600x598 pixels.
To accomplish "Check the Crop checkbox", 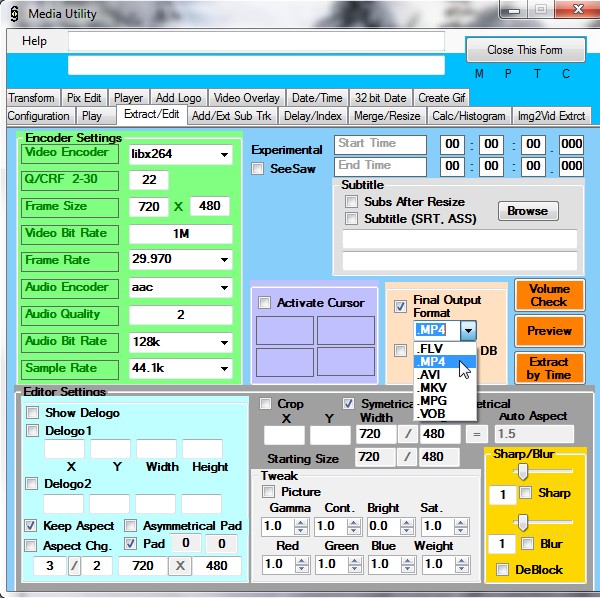I will 265,403.
